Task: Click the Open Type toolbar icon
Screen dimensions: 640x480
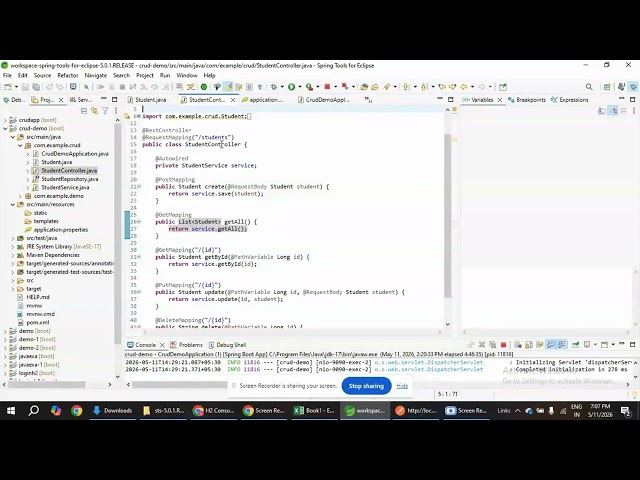Action: [x=364, y=87]
